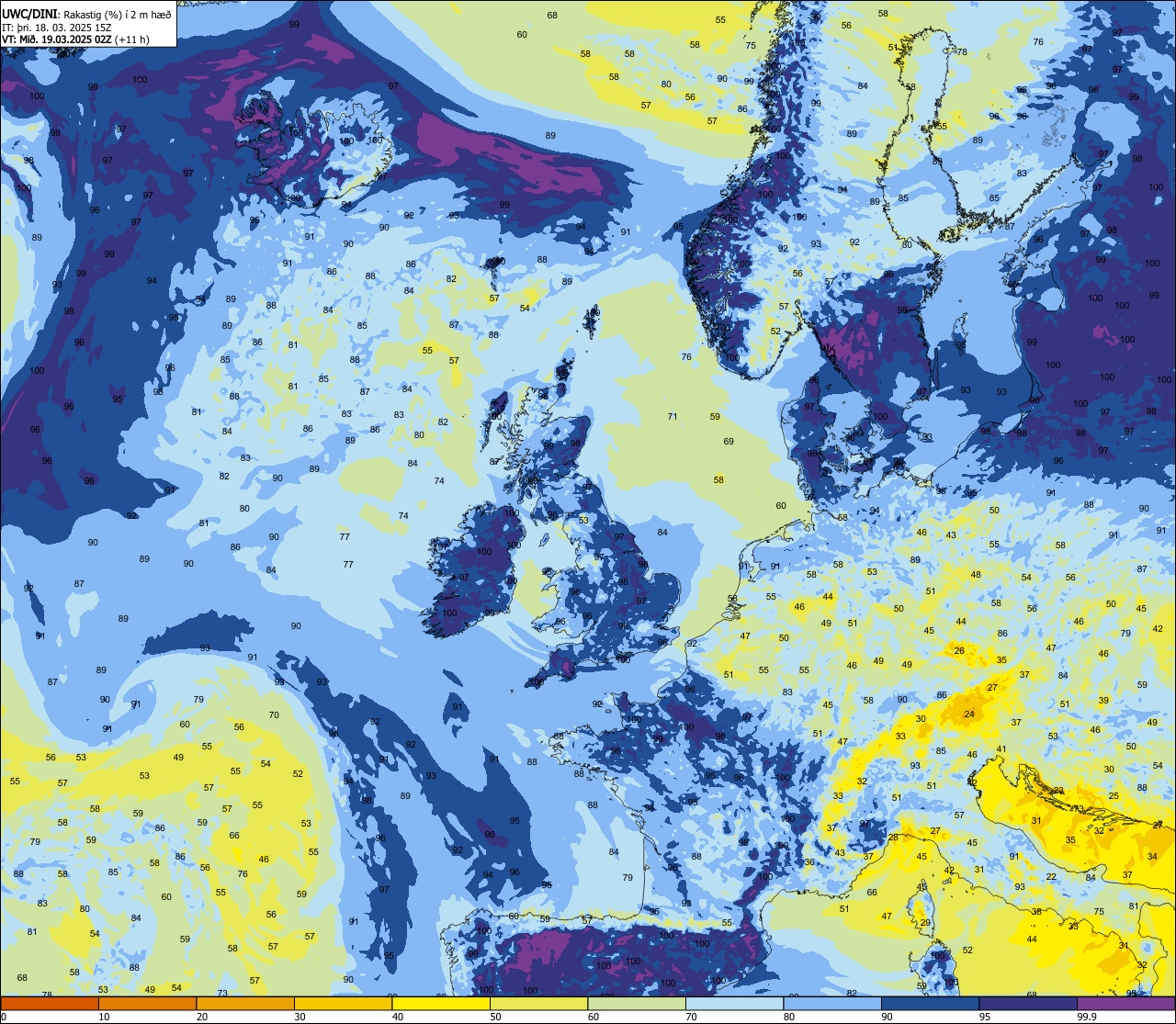This screenshot has width=1176, height=1024.
Task: Click the "UWC/DINI" model name in header
Action: [x=29, y=14]
